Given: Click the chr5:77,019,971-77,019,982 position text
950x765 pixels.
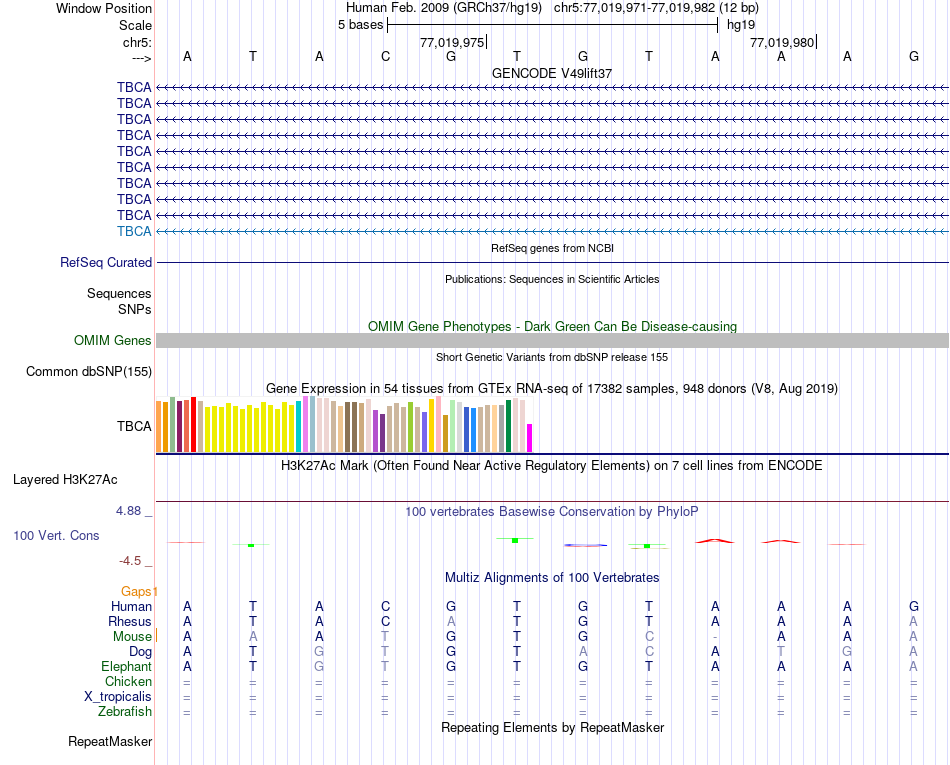Looking at the screenshot, I should [656, 8].
